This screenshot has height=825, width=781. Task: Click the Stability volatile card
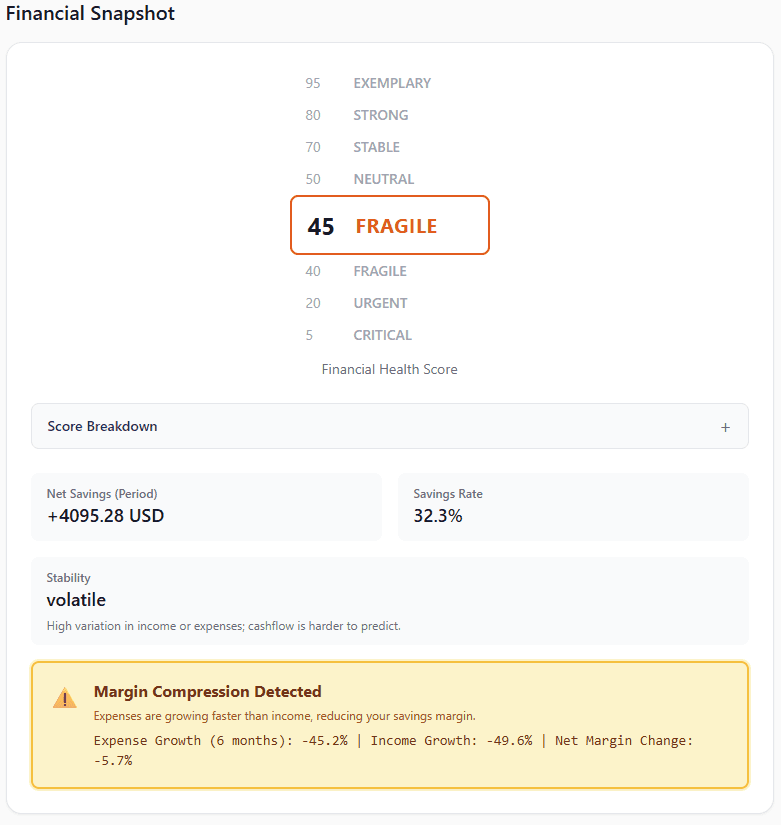[389, 600]
